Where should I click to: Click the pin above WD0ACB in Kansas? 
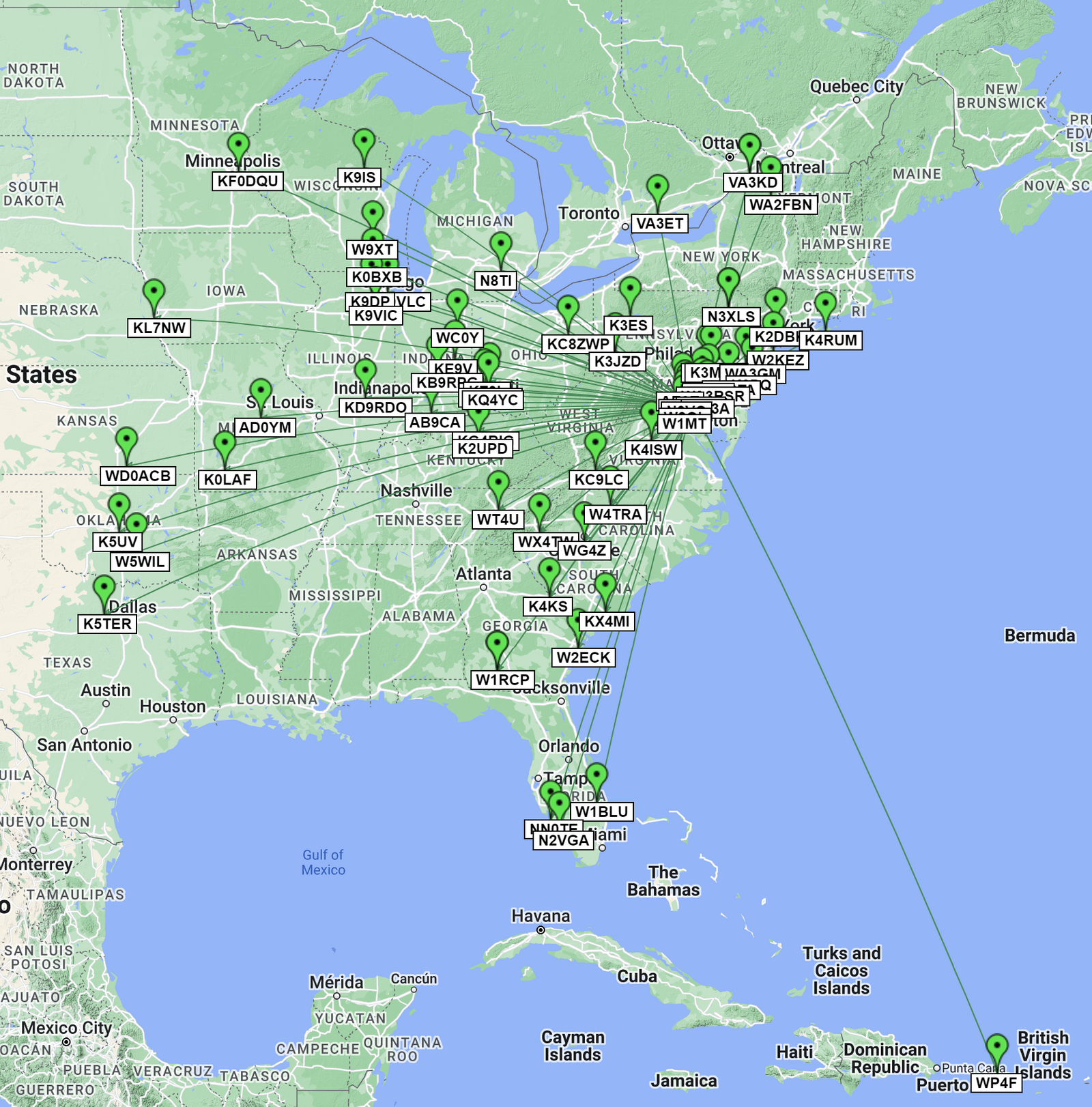(126, 440)
